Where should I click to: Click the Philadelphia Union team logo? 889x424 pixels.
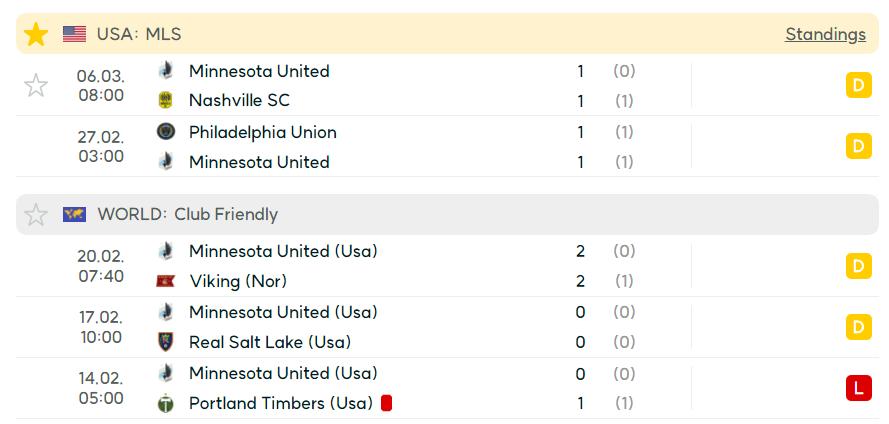pos(166,132)
